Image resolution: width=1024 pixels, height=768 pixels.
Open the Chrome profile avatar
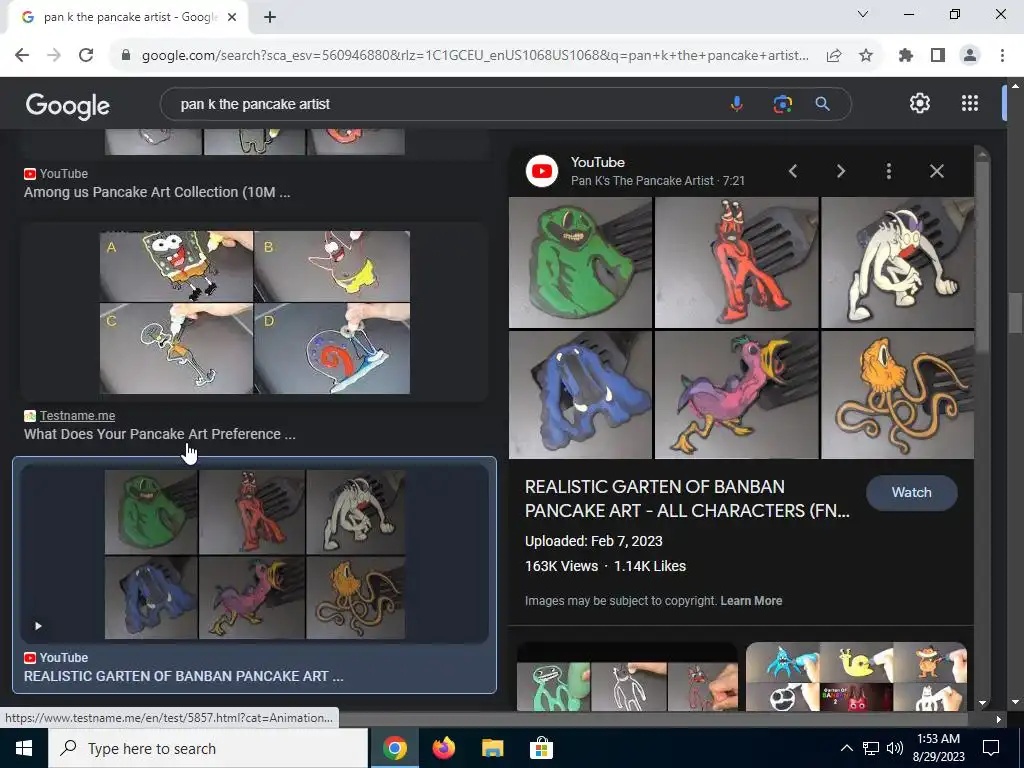click(x=970, y=56)
